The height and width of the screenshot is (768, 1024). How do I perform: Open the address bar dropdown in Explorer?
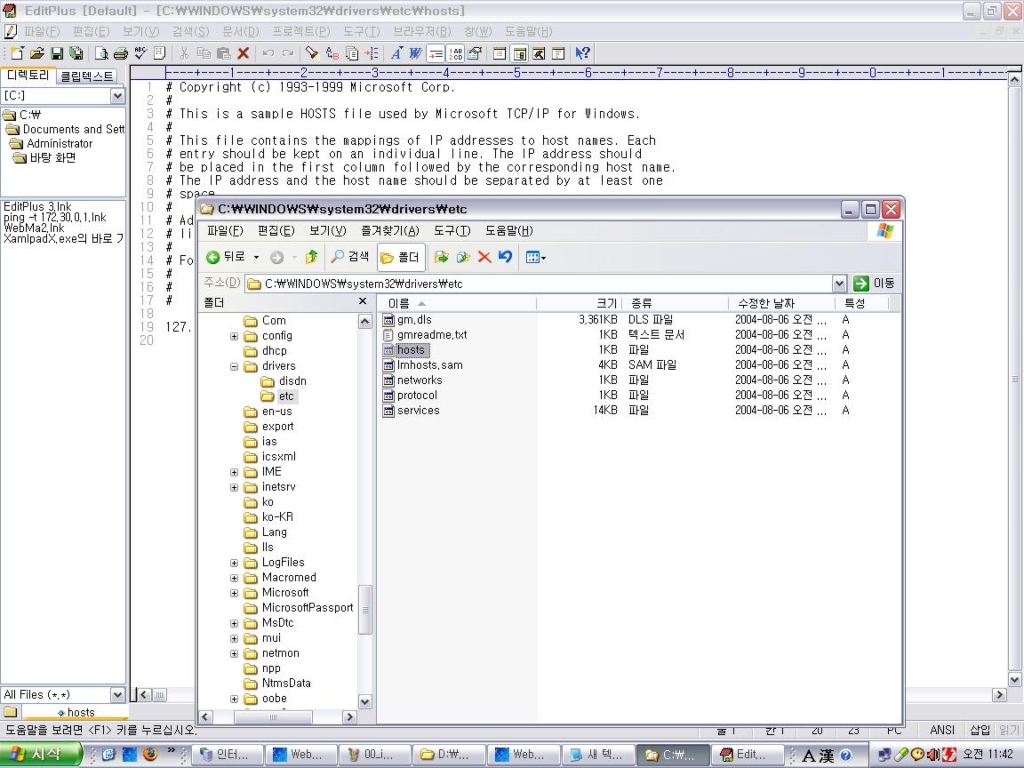[x=840, y=283]
